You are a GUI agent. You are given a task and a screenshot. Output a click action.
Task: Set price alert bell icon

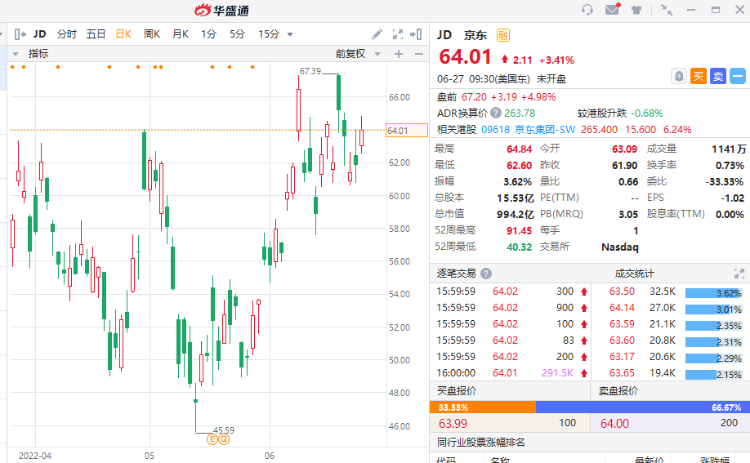tap(678, 76)
